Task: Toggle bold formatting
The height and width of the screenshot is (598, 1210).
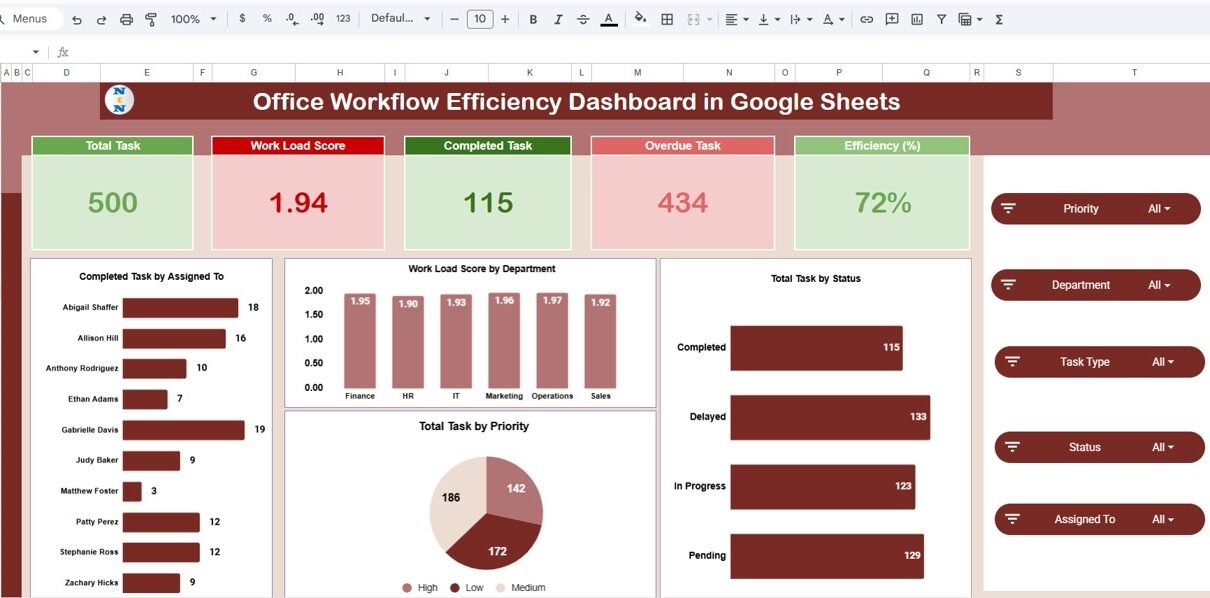Action: [533, 19]
